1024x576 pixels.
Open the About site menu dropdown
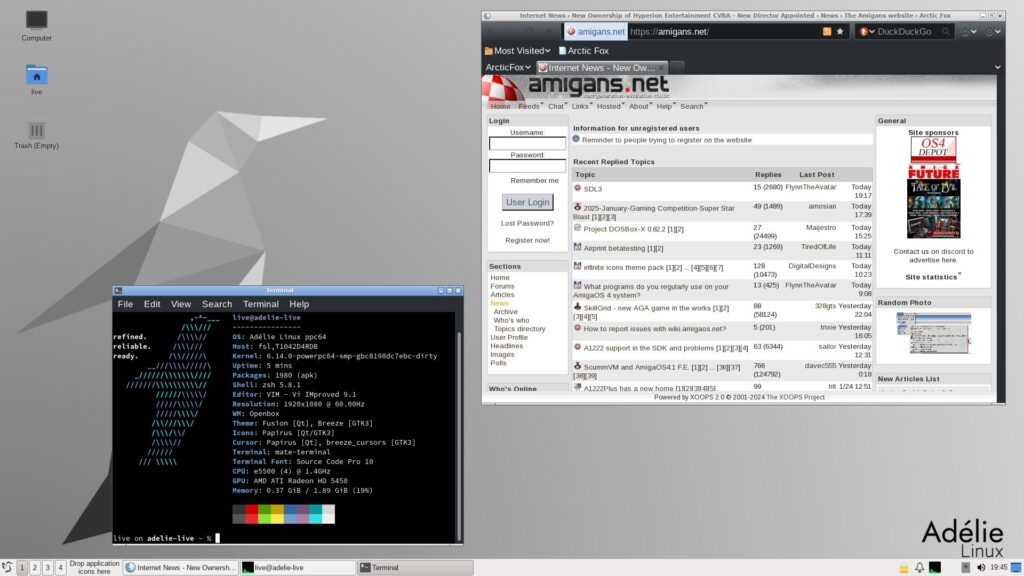click(639, 106)
